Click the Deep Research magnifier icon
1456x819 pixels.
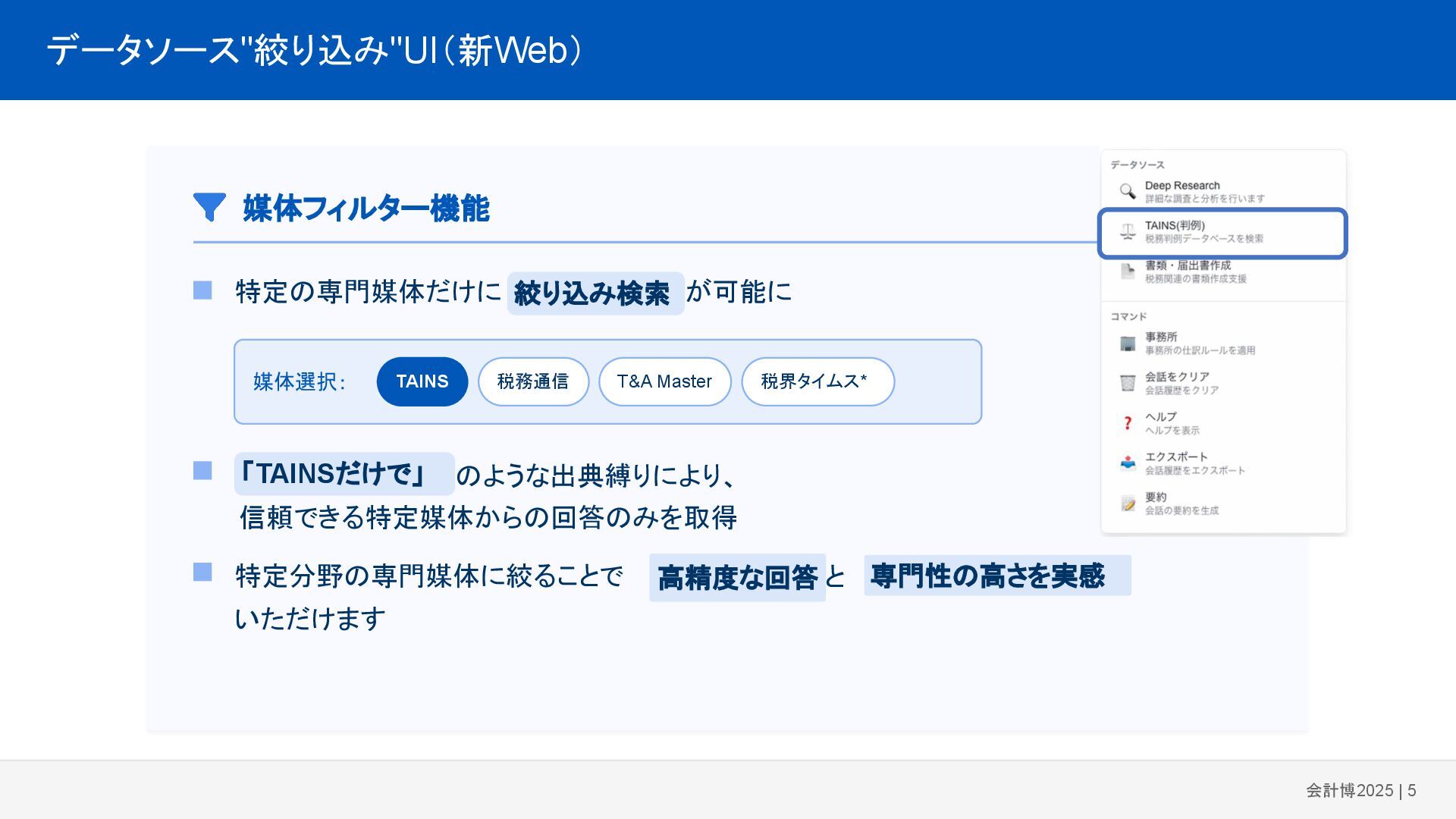(1128, 191)
